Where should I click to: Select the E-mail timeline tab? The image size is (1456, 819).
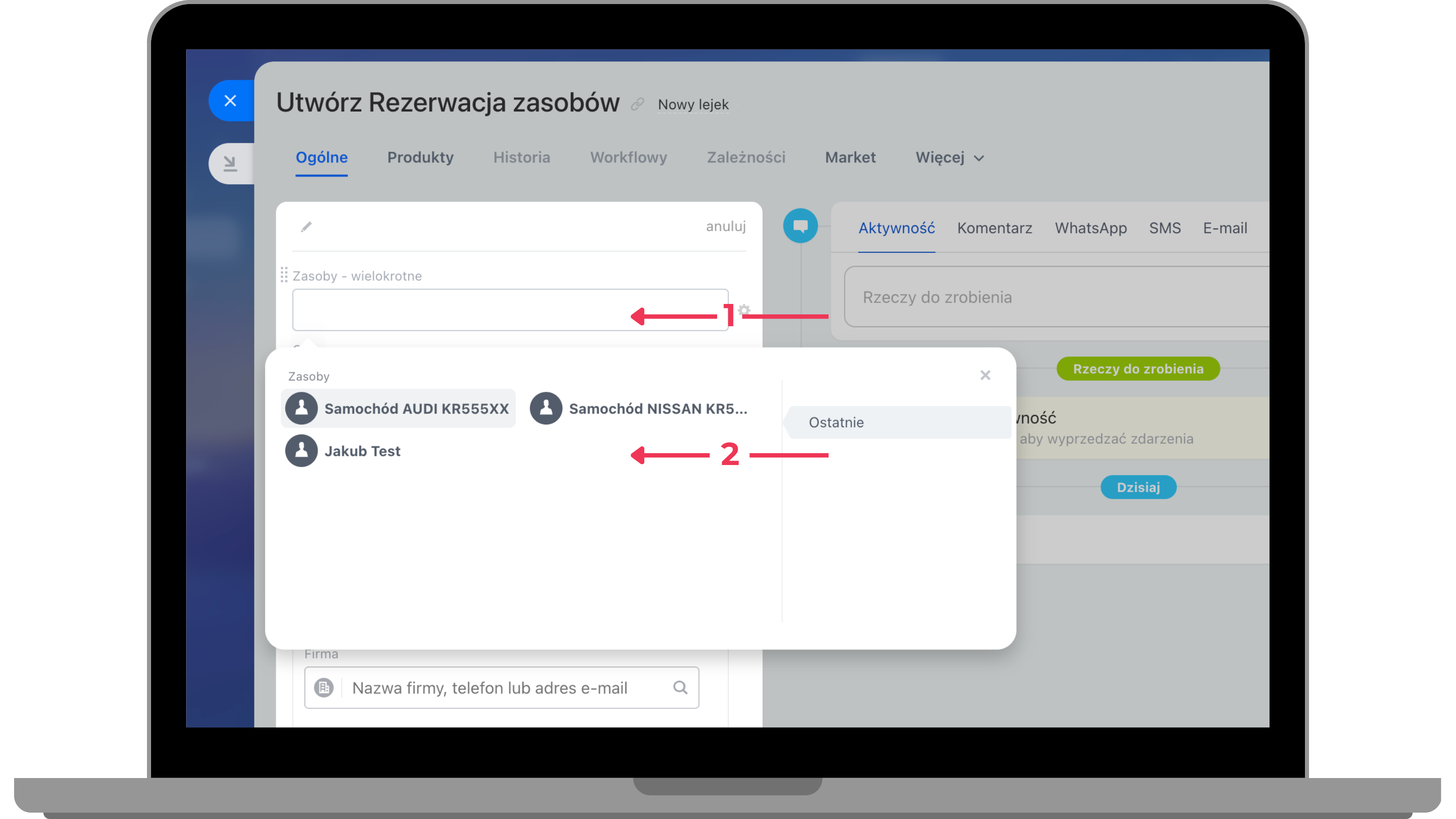click(1225, 228)
